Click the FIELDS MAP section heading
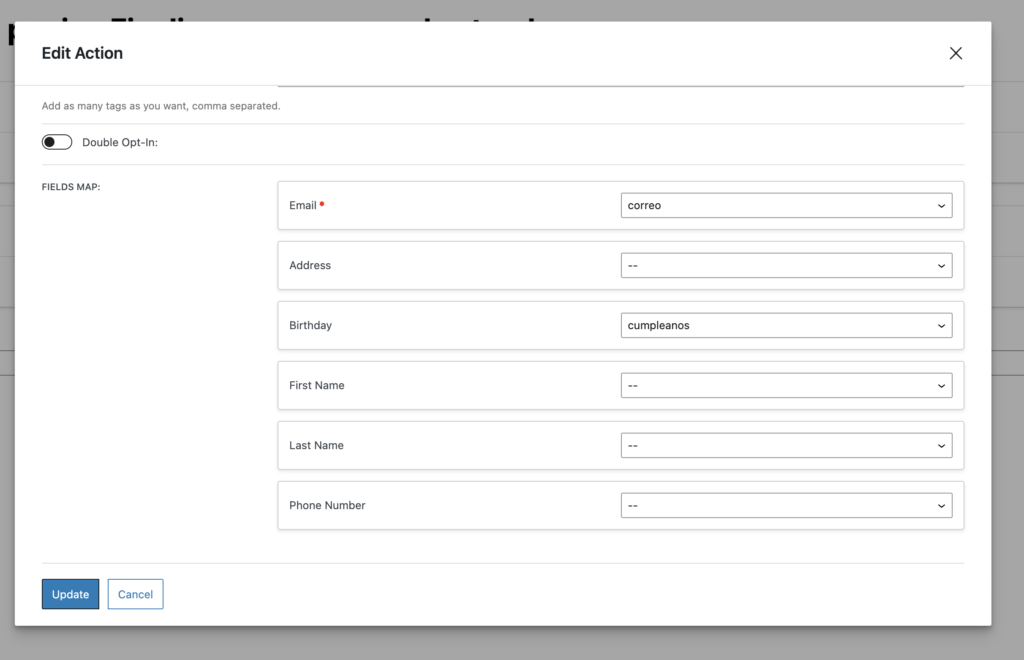The width and height of the screenshot is (1024, 660). [71, 187]
